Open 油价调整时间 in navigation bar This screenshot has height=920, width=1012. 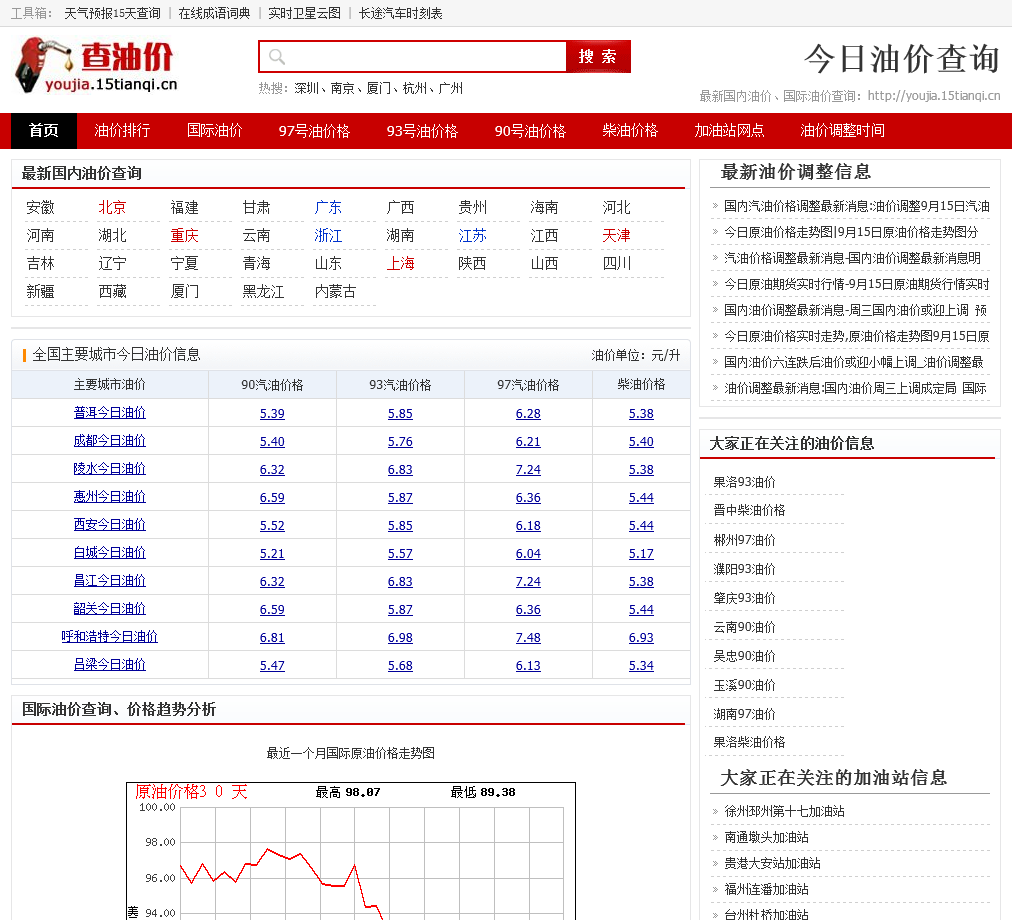(842, 130)
